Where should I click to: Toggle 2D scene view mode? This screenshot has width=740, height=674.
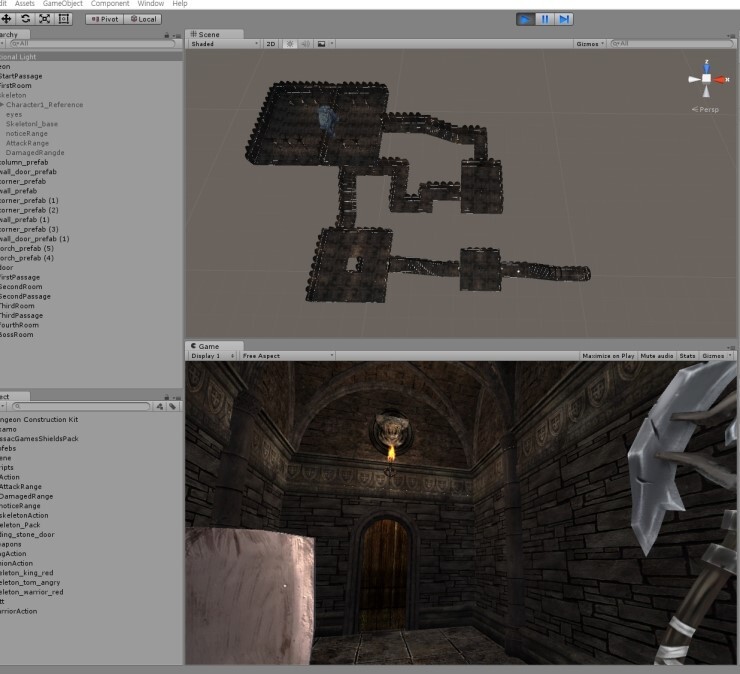(x=271, y=44)
